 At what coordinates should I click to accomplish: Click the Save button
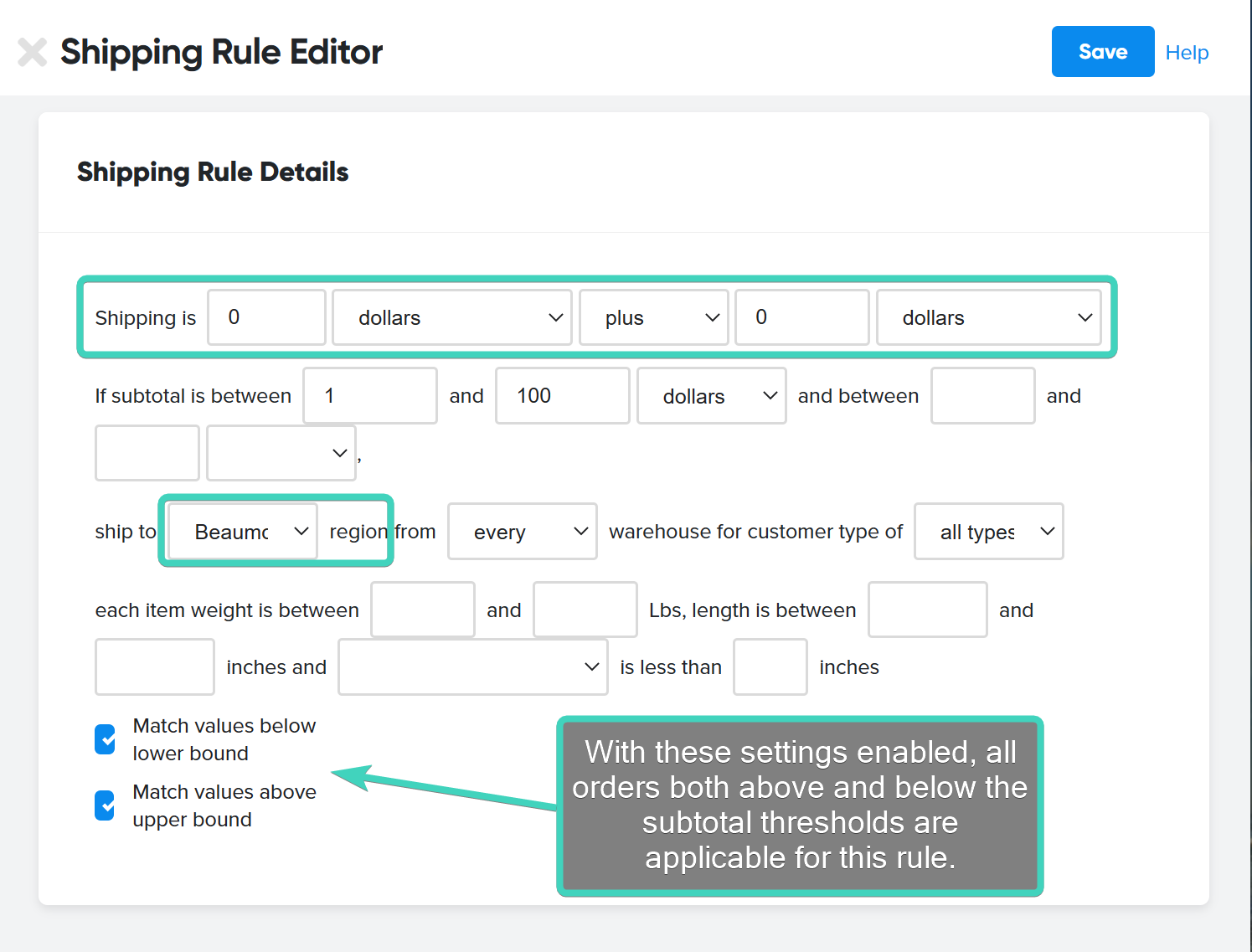pyautogui.click(x=1102, y=51)
